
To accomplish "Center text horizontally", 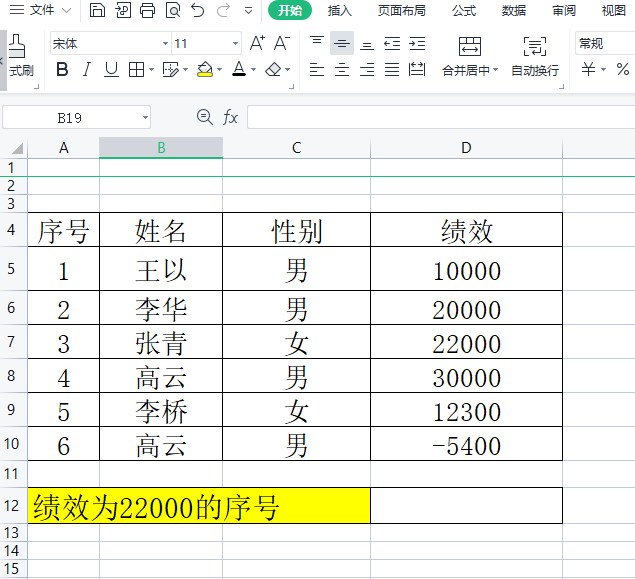I will click(342, 70).
